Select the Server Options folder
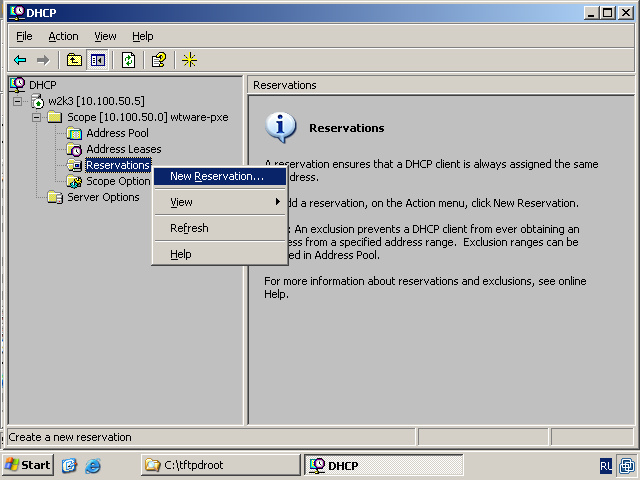 (102, 197)
